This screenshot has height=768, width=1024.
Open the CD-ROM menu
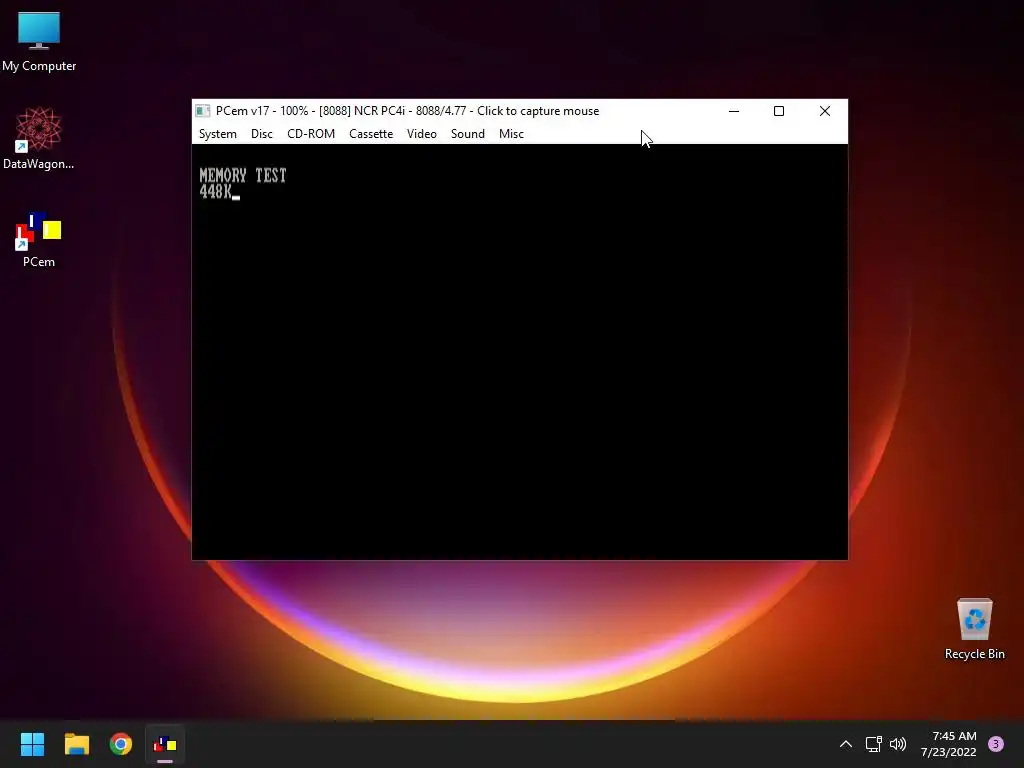click(311, 134)
